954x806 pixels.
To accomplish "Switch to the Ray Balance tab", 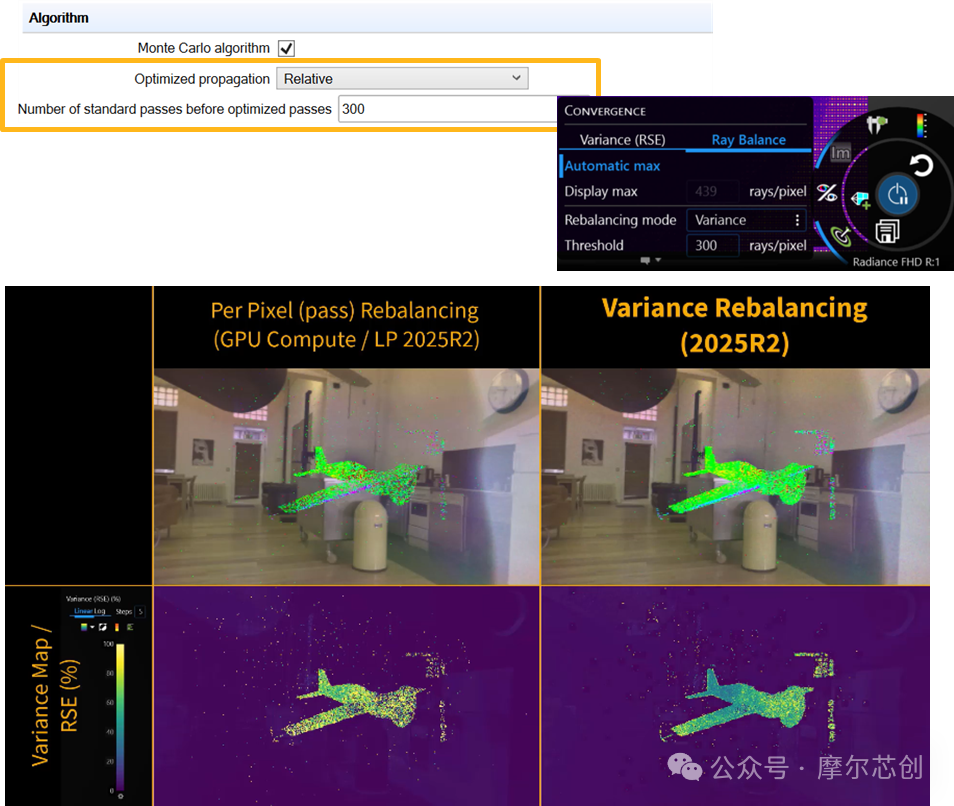I will click(x=748, y=140).
